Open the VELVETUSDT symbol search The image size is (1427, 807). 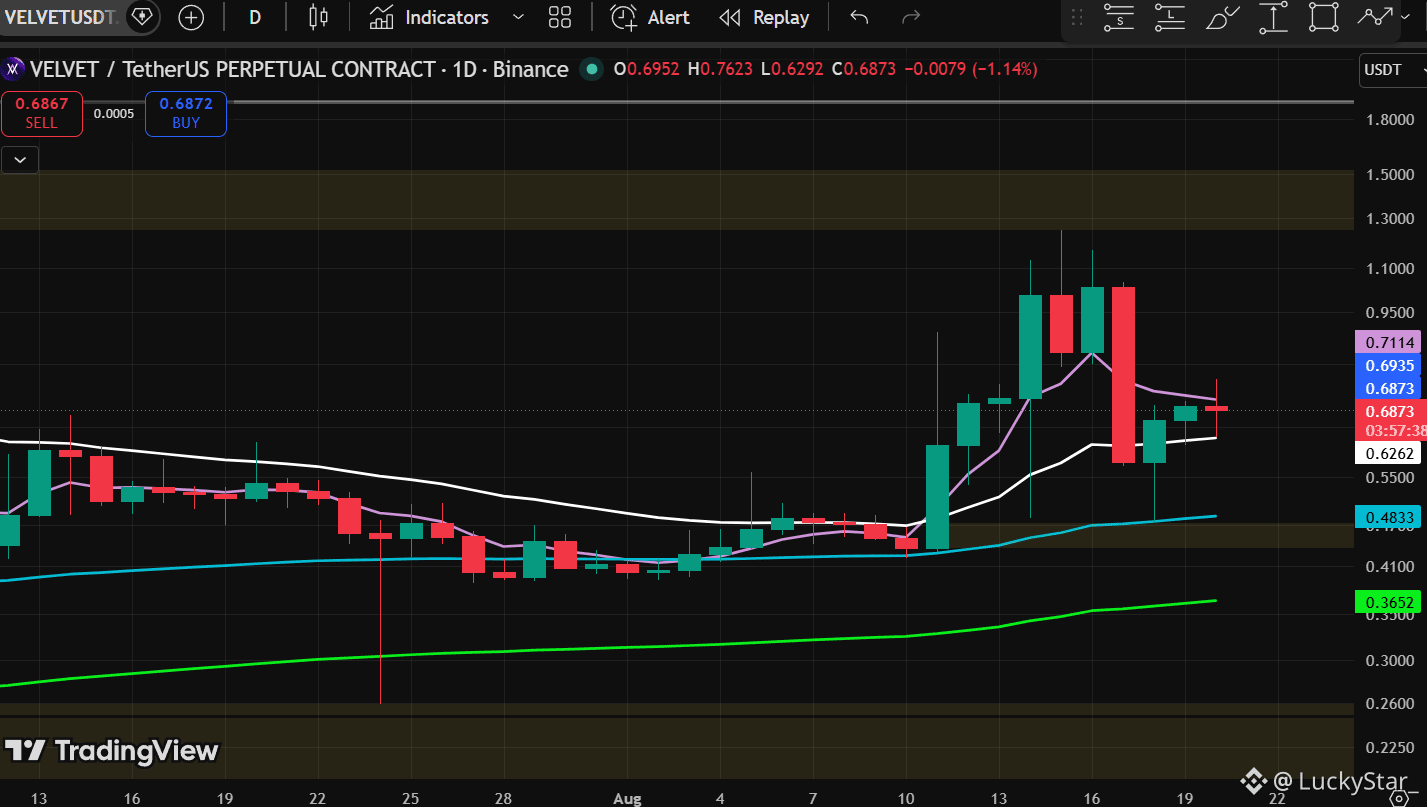(60, 17)
